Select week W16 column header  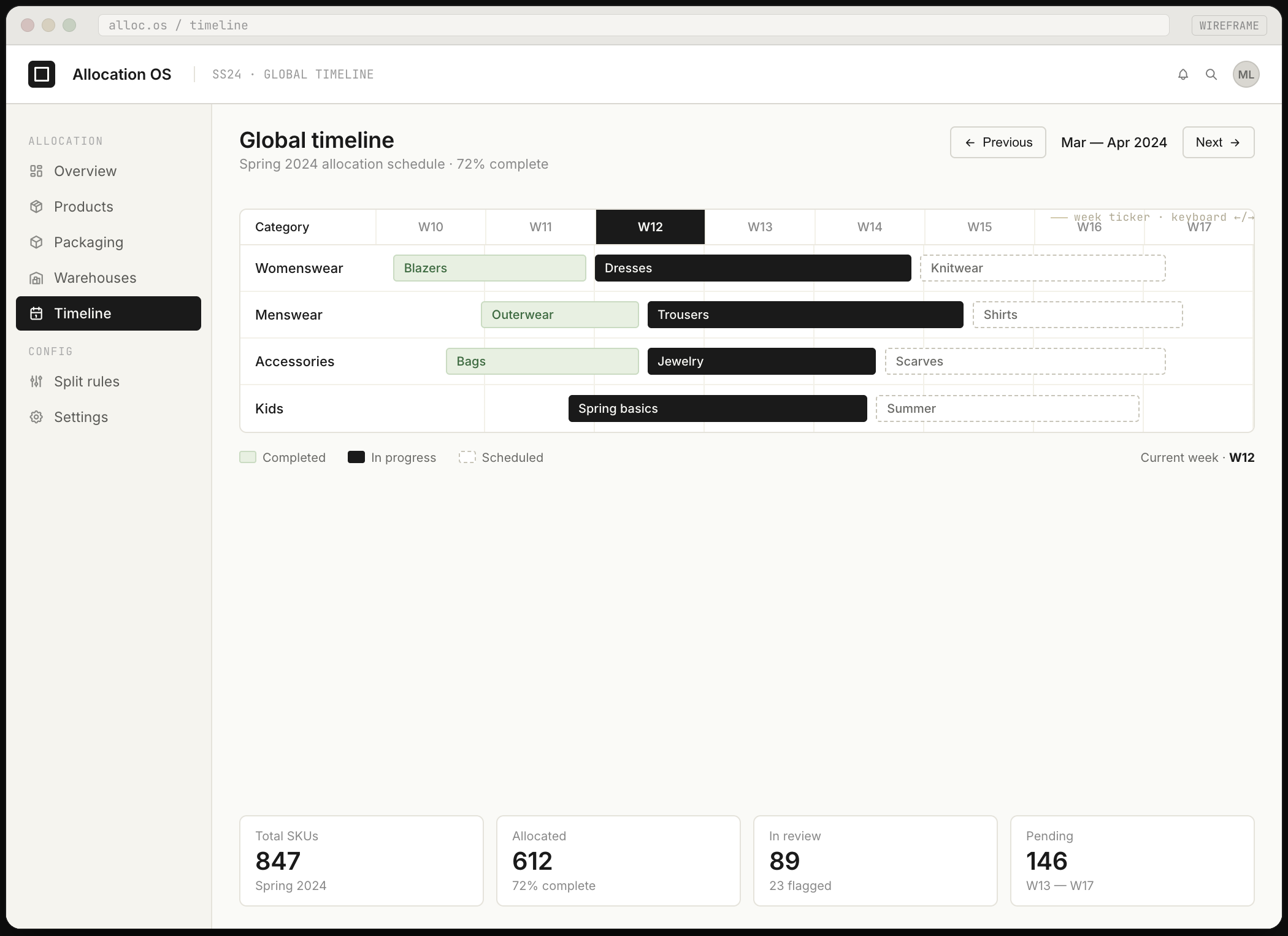pyautogui.click(x=1089, y=227)
